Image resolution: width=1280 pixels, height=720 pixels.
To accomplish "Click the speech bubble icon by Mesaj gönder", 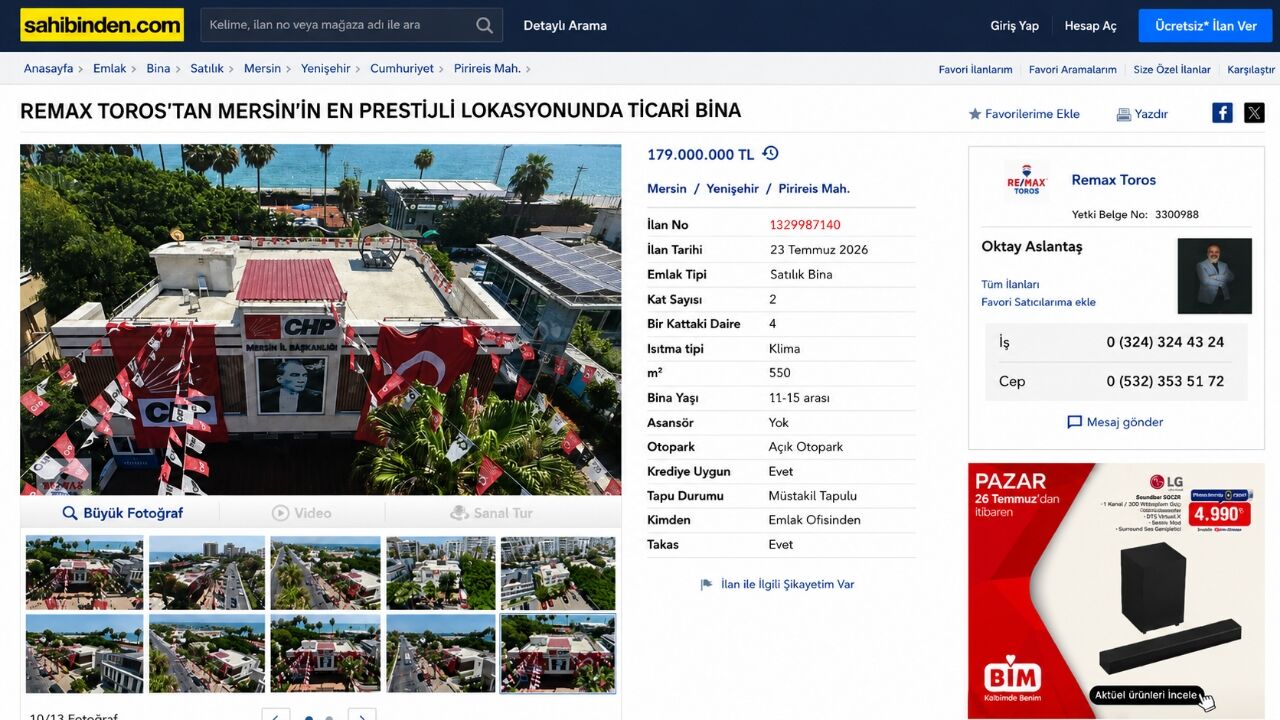I will pyautogui.click(x=1074, y=423).
